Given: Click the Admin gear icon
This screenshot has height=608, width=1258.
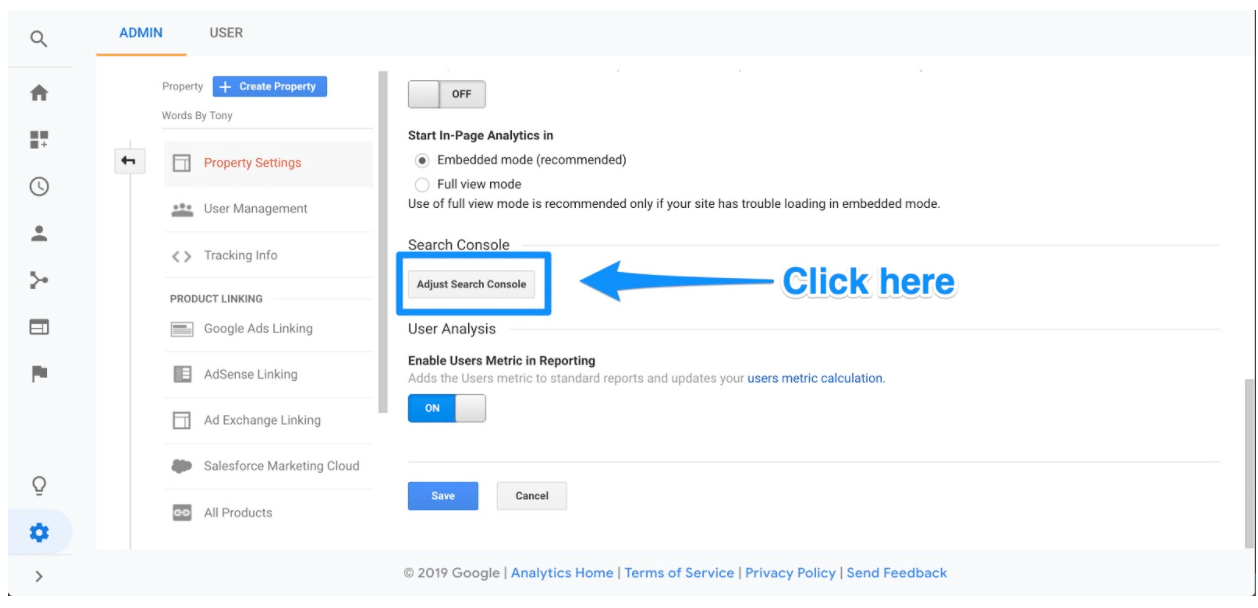Looking at the screenshot, I should click(x=39, y=533).
